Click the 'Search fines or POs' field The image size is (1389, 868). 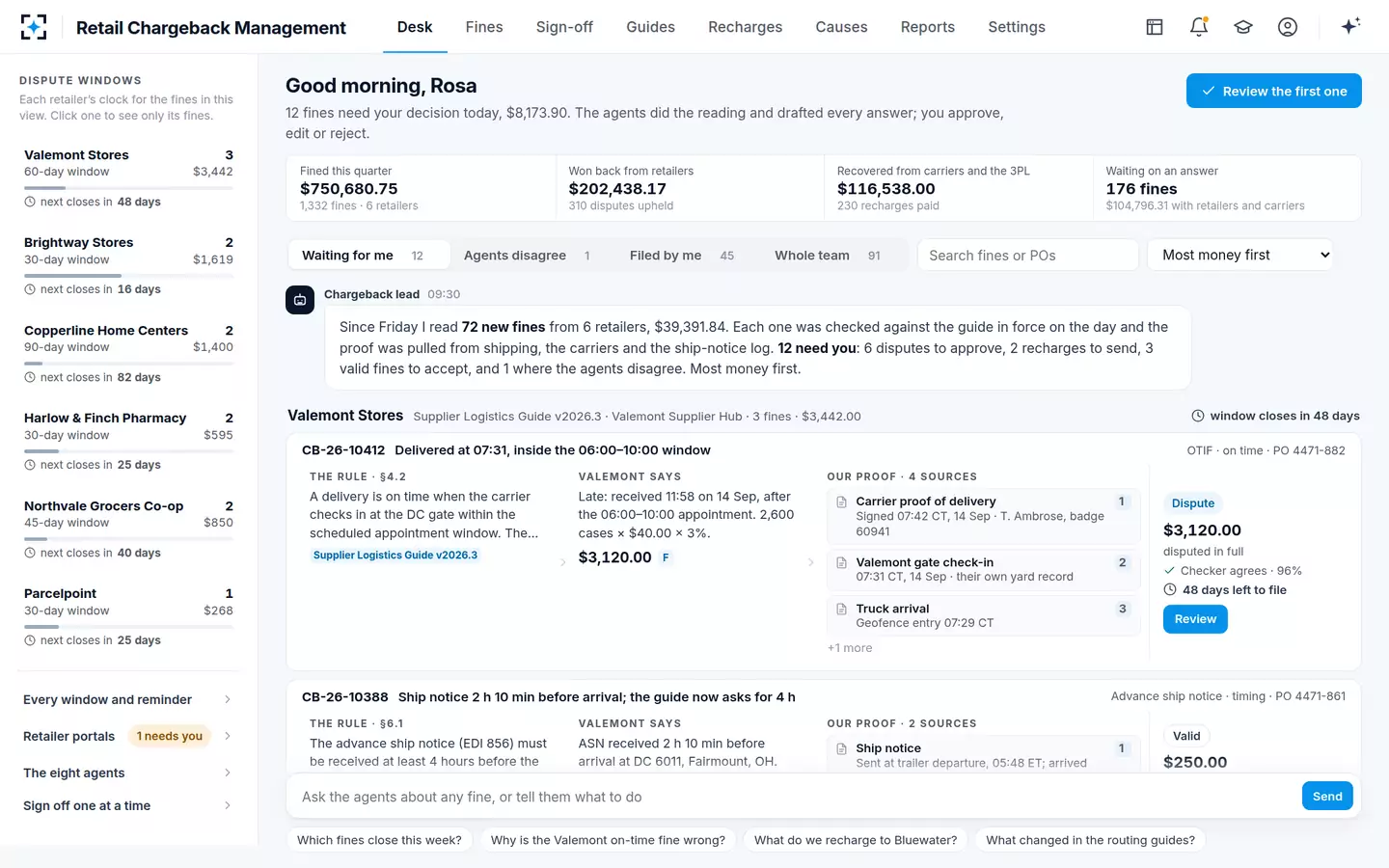(1028, 255)
